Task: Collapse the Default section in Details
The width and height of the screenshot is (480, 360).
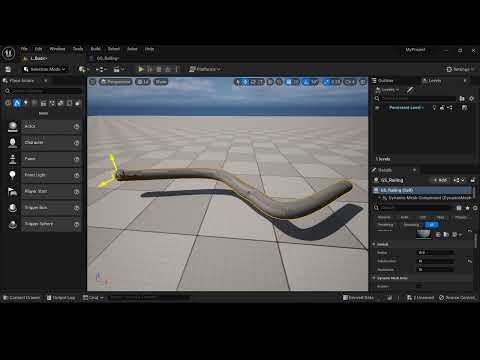Action: coord(374,244)
